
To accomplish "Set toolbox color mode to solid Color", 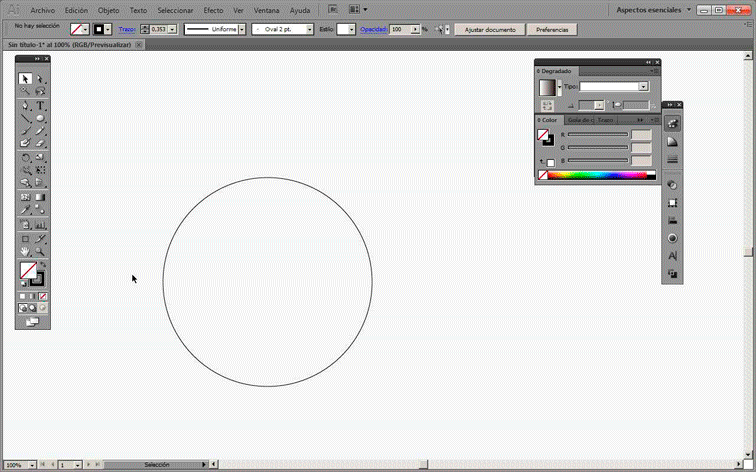I will point(23,296).
